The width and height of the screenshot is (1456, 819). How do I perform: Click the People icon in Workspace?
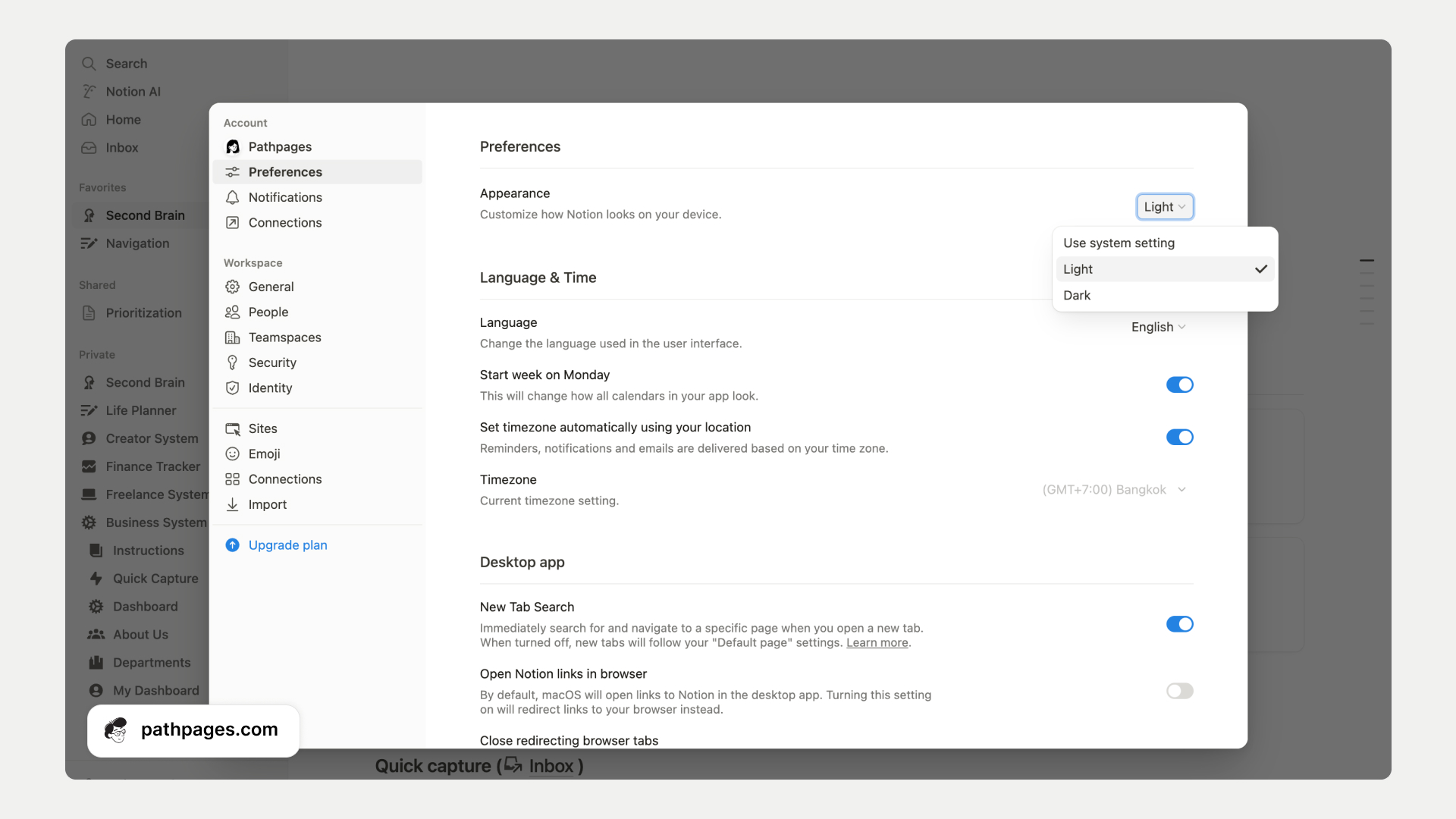click(x=233, y=312)
